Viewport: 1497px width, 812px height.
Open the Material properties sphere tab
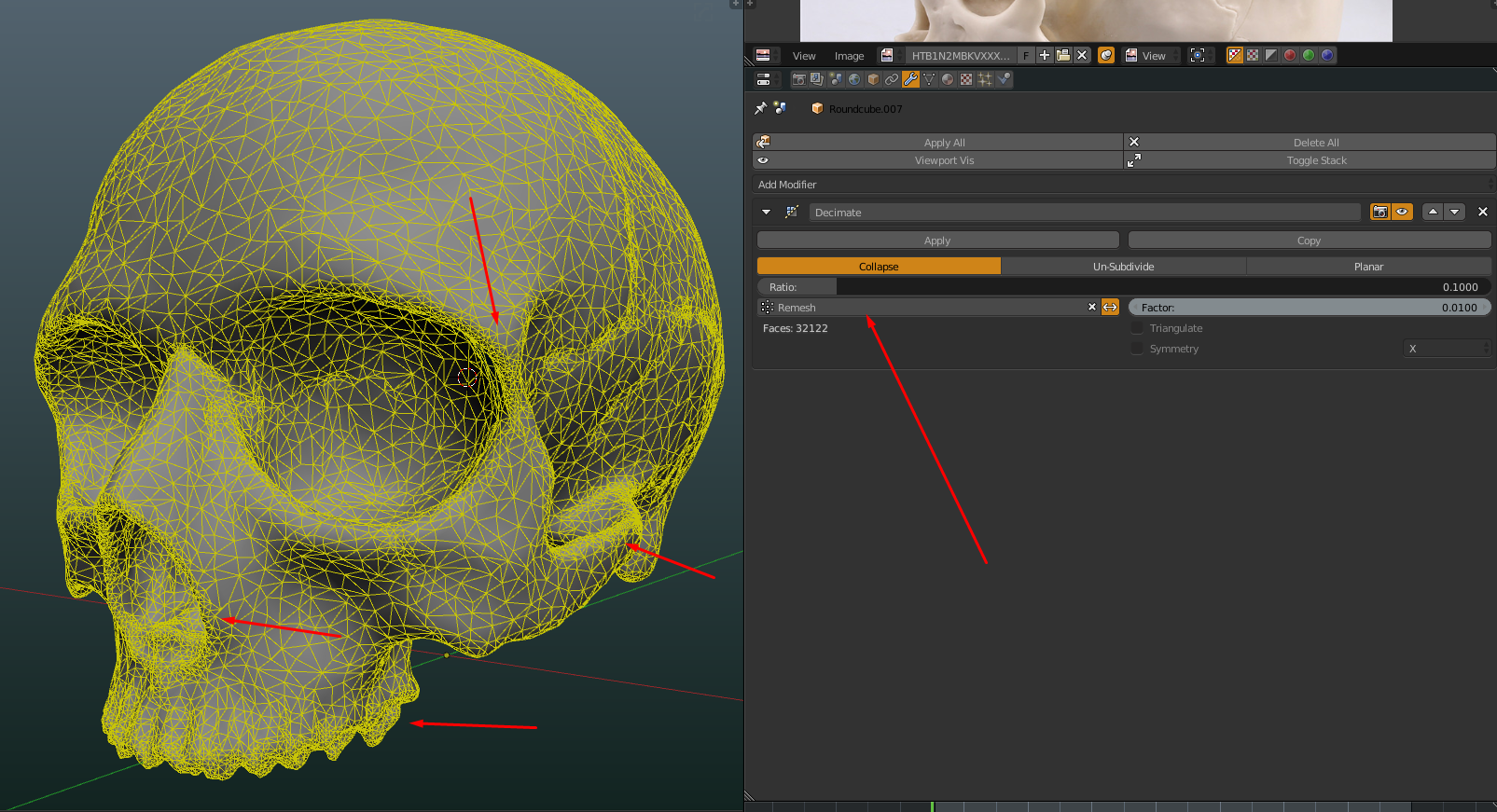pos(948,79)
